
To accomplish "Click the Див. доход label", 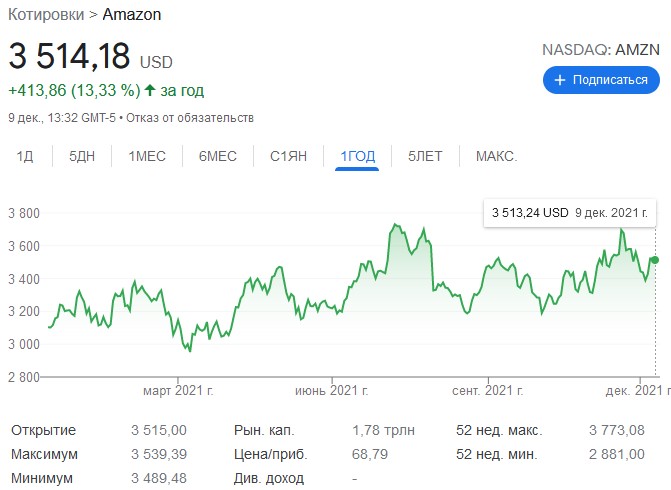I will (269, 478).
